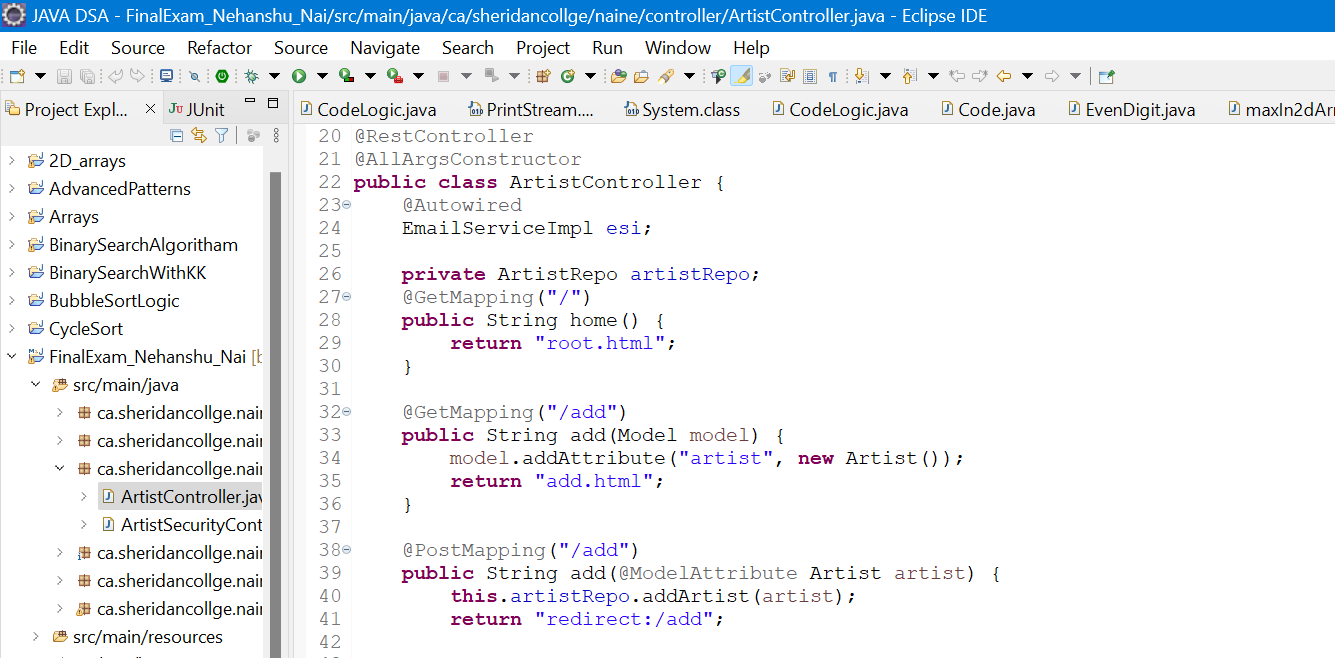Close the Project Explorer view
This screenshot has width=1335, height=658.
coord(151,109)
